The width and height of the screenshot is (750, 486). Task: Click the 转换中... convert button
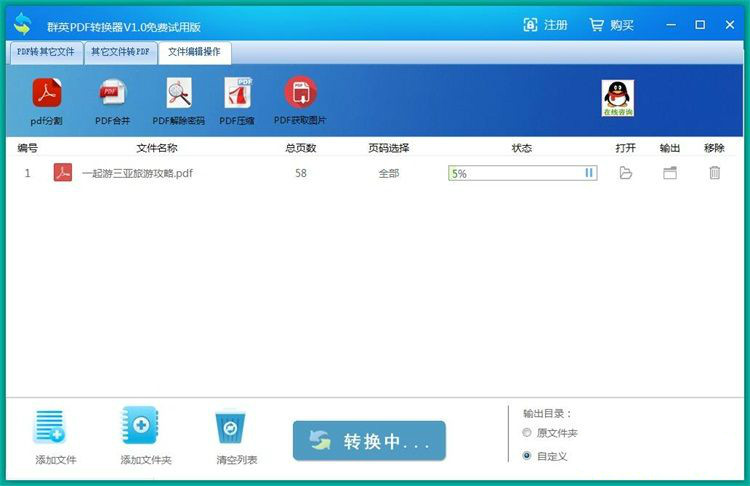(369, 441)
